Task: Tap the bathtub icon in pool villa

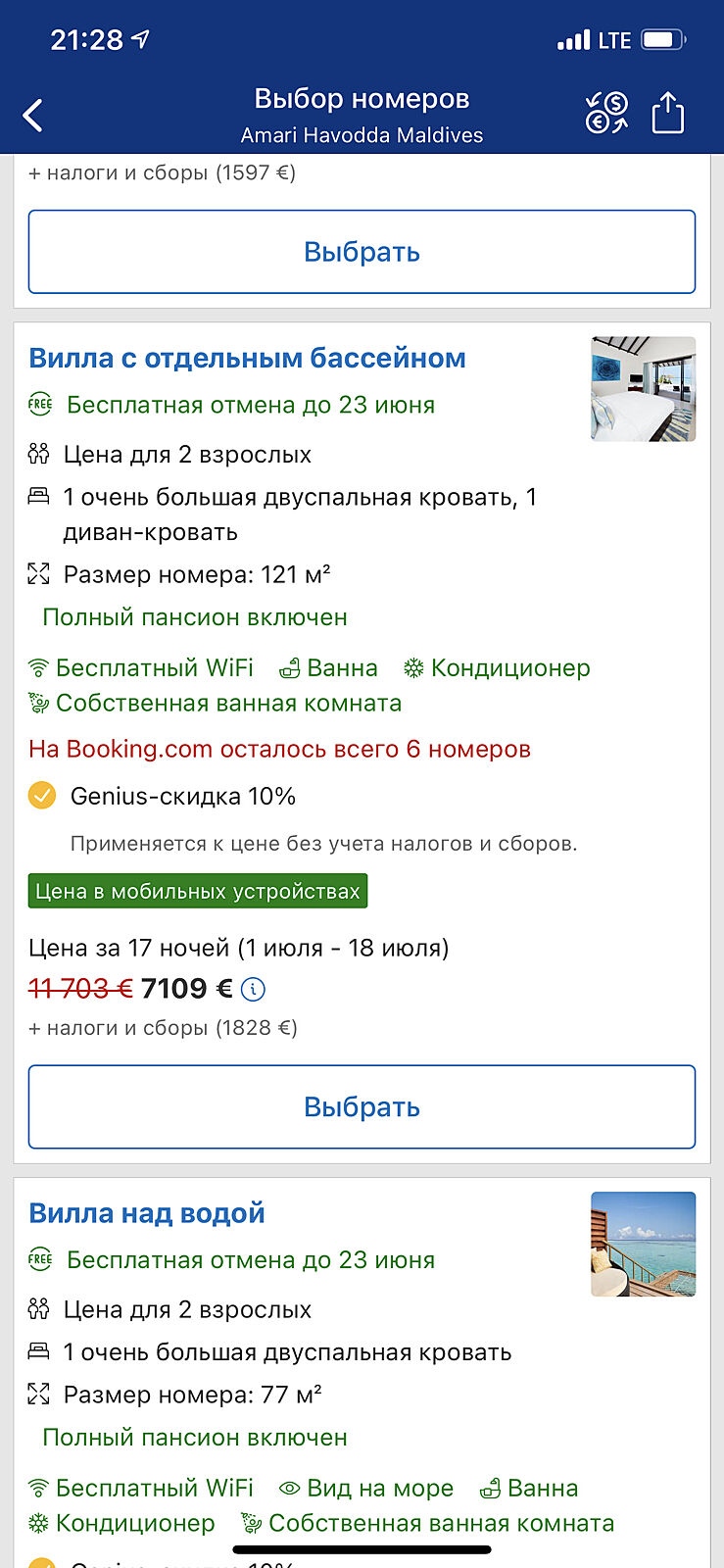Action: 290,669
